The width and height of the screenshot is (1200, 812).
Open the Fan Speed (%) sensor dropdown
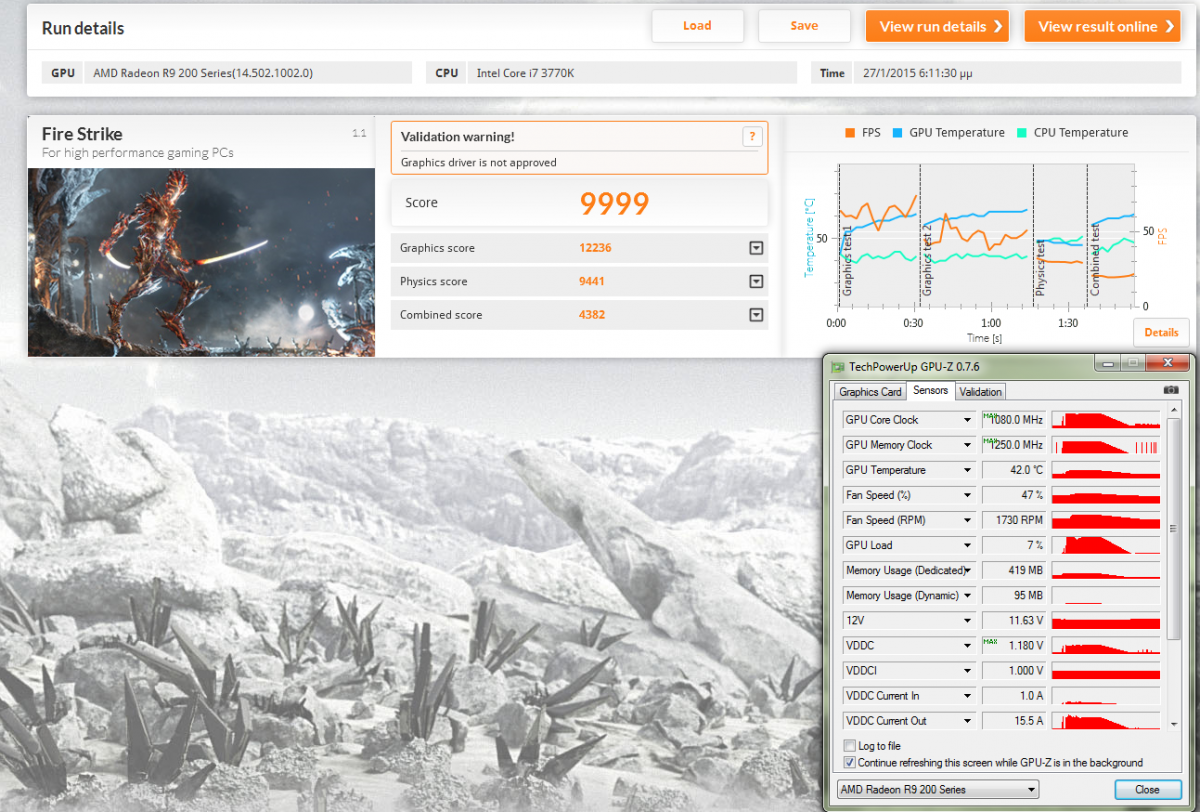pyautogui.click(x=967, y=495)
